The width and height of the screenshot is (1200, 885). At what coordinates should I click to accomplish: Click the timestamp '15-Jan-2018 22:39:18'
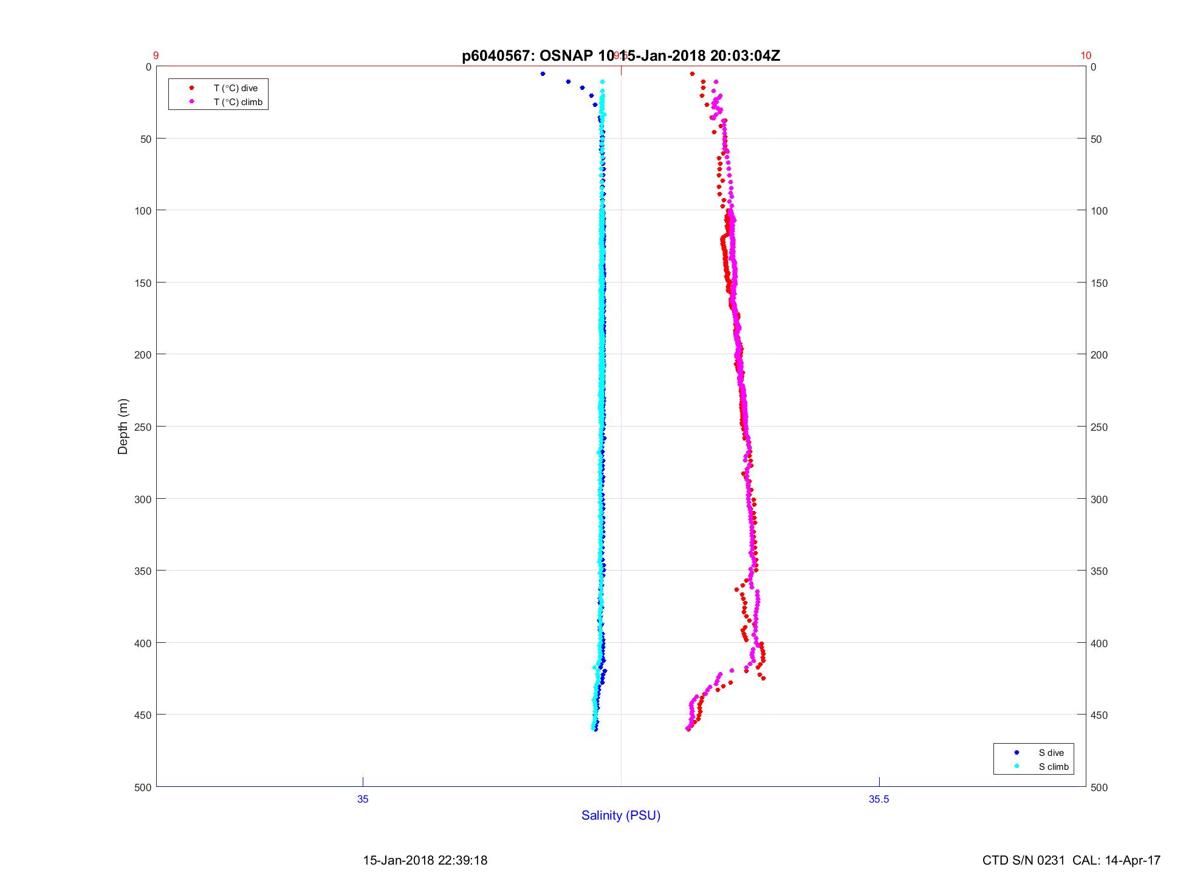(425, 860)
